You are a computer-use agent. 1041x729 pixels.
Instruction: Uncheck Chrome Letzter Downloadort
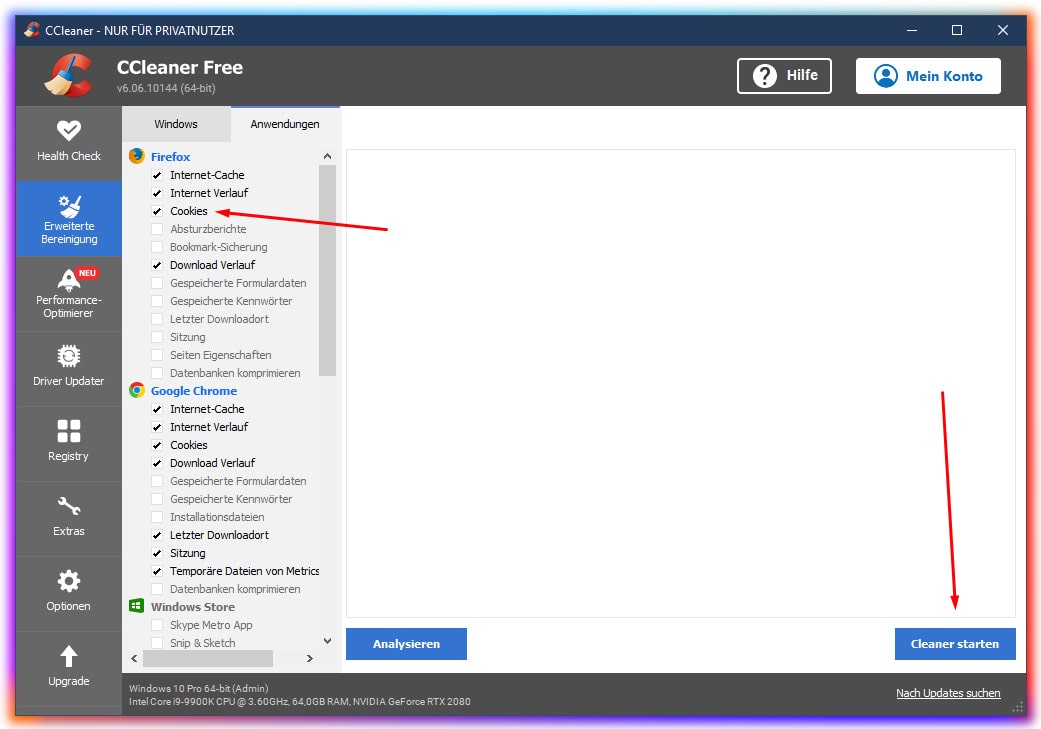157,534
